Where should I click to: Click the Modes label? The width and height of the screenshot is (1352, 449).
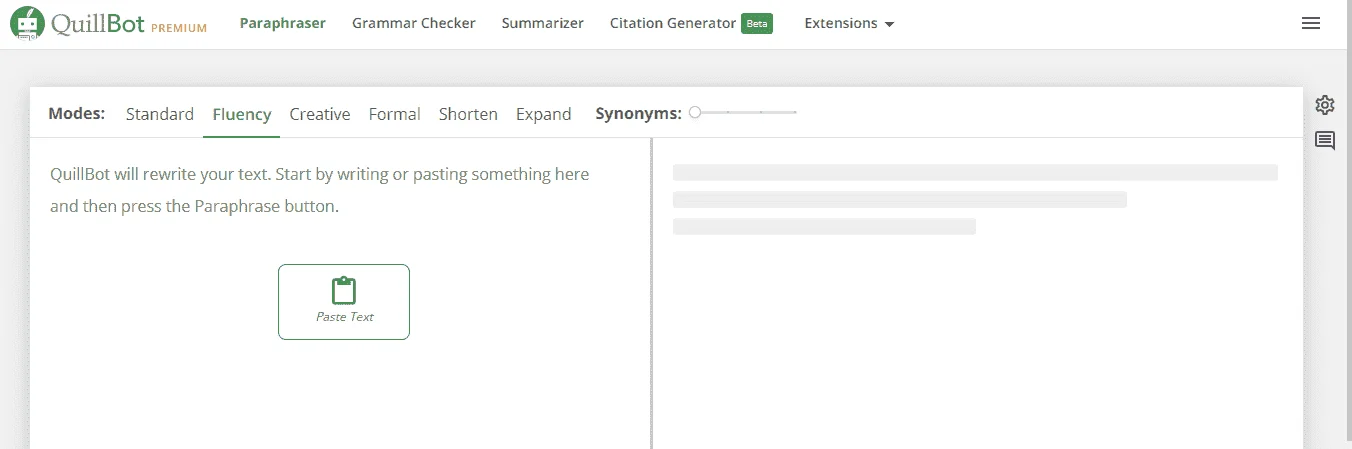[77, 114]
